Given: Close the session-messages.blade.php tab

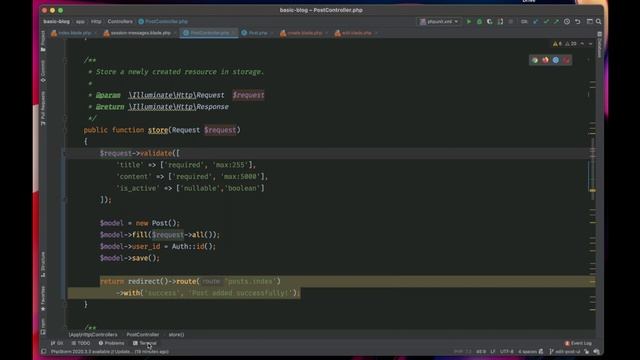Looking at the screenshot, I should (175, 33).
